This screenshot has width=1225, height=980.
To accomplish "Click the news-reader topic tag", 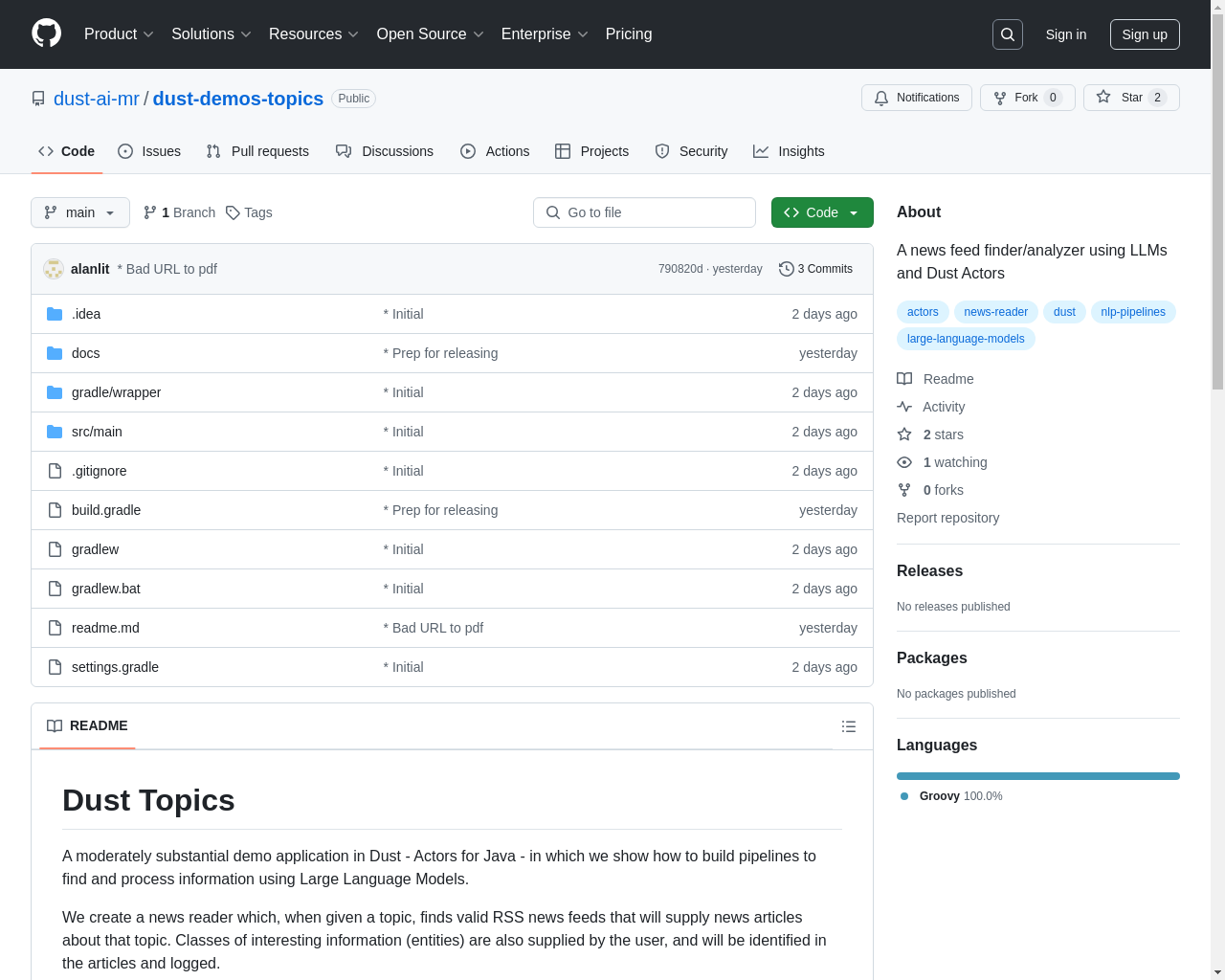I will [x=995, y=312].
